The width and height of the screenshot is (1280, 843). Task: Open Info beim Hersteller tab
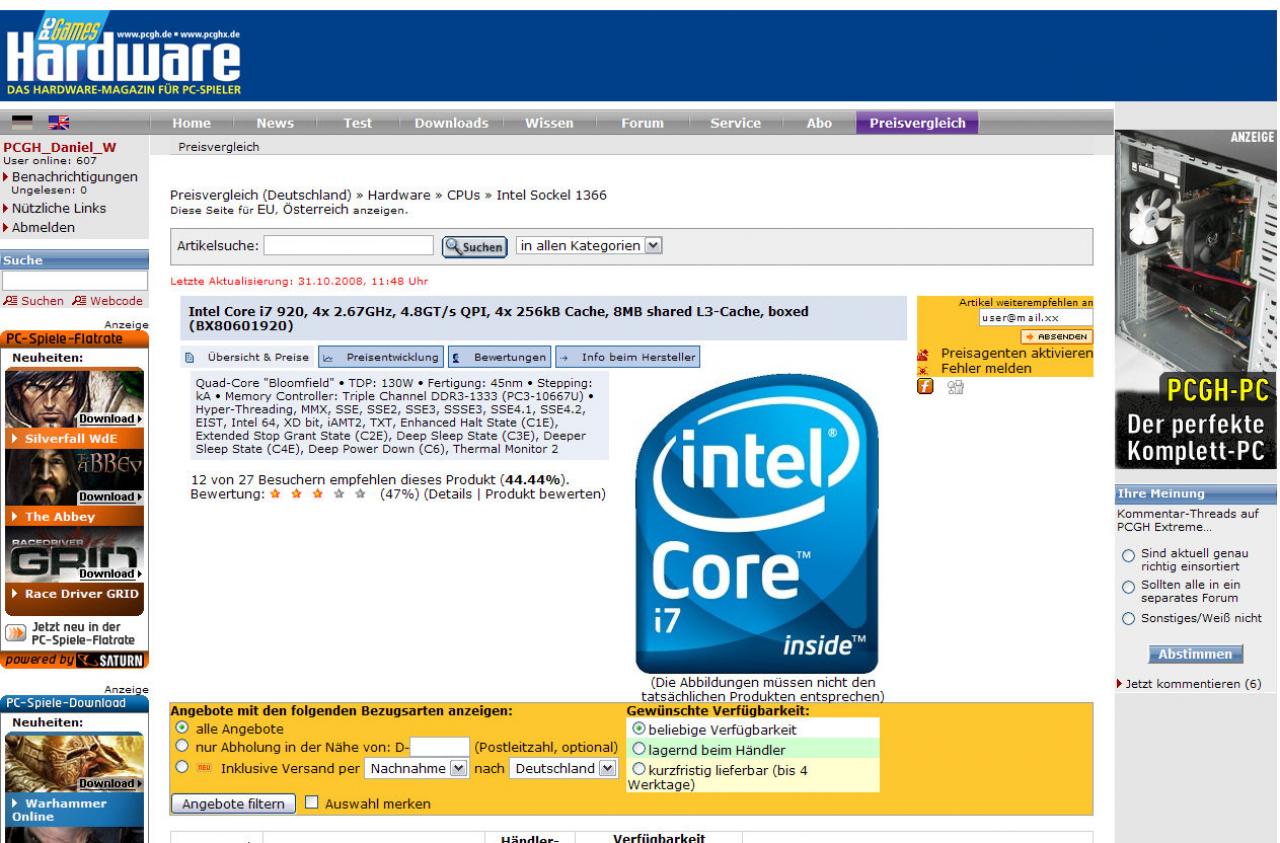pyautogui.click(x=627, y=356)
